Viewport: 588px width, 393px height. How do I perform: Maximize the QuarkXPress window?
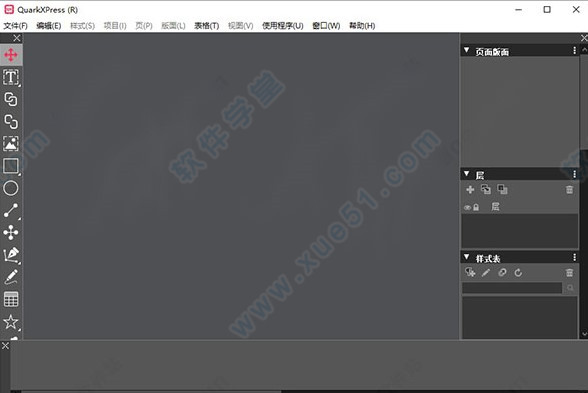547,9
